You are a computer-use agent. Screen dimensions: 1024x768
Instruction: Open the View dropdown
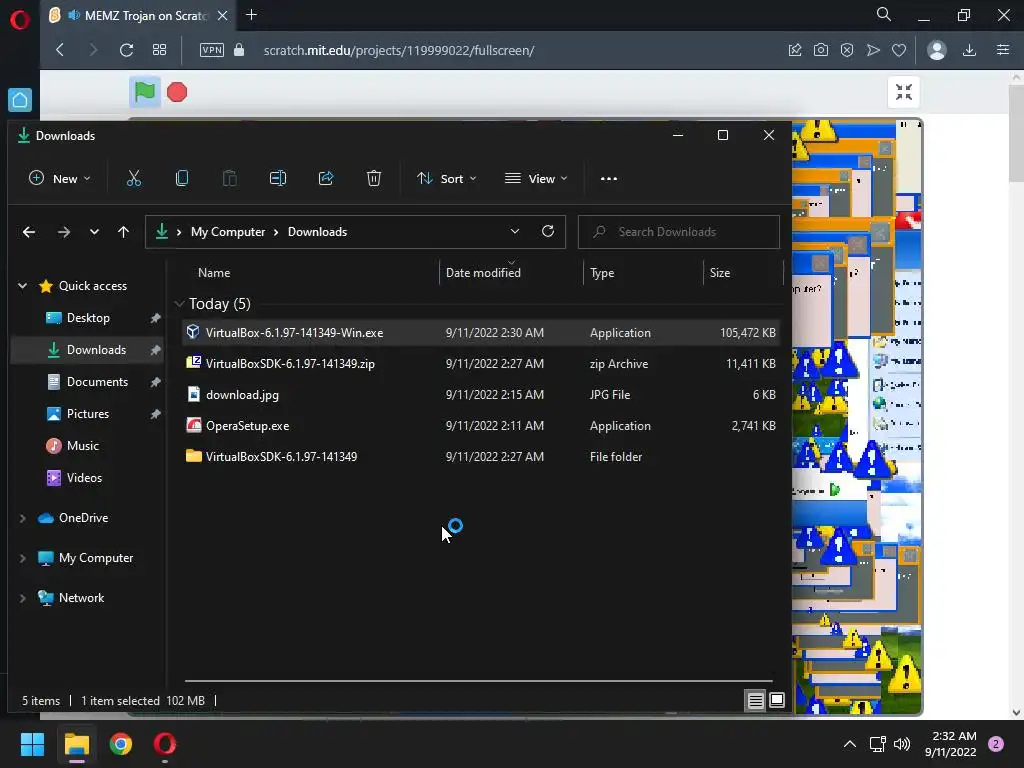point(536,178)
